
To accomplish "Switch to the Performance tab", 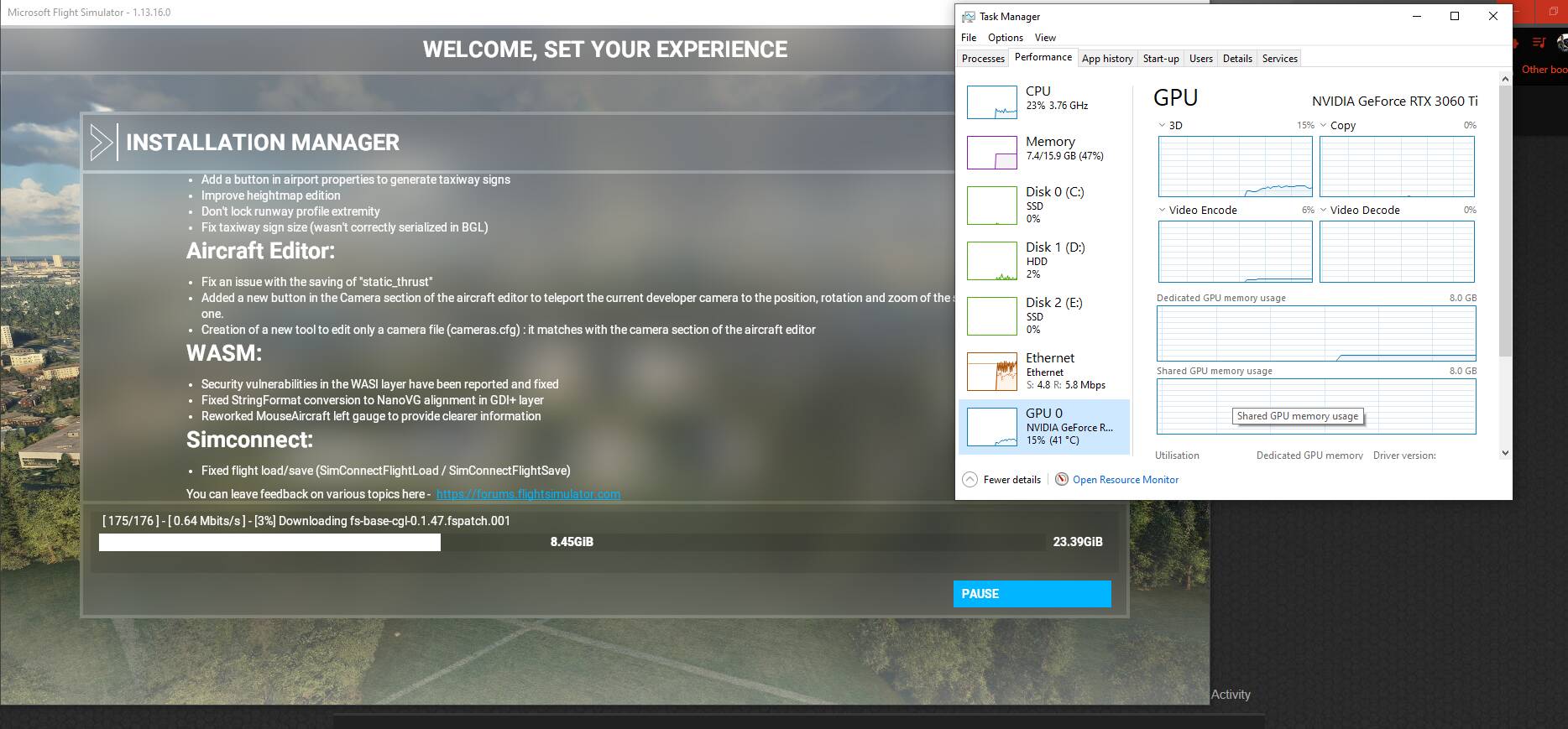I will point(1043,57).
